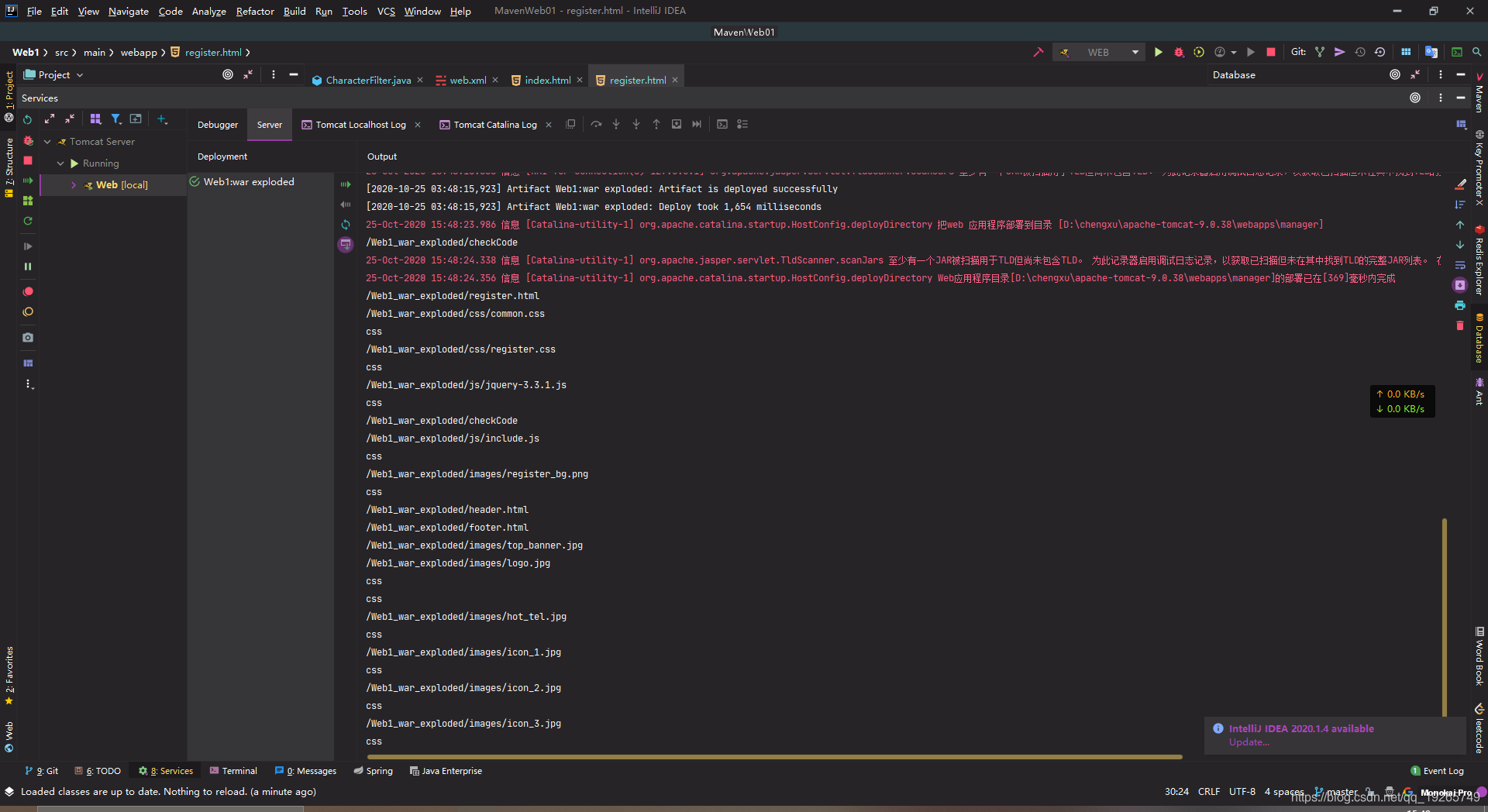Run the WEB configuration with the green play icon
The width and height of the screenshot is (1488, 812).
coord(1158,52)
